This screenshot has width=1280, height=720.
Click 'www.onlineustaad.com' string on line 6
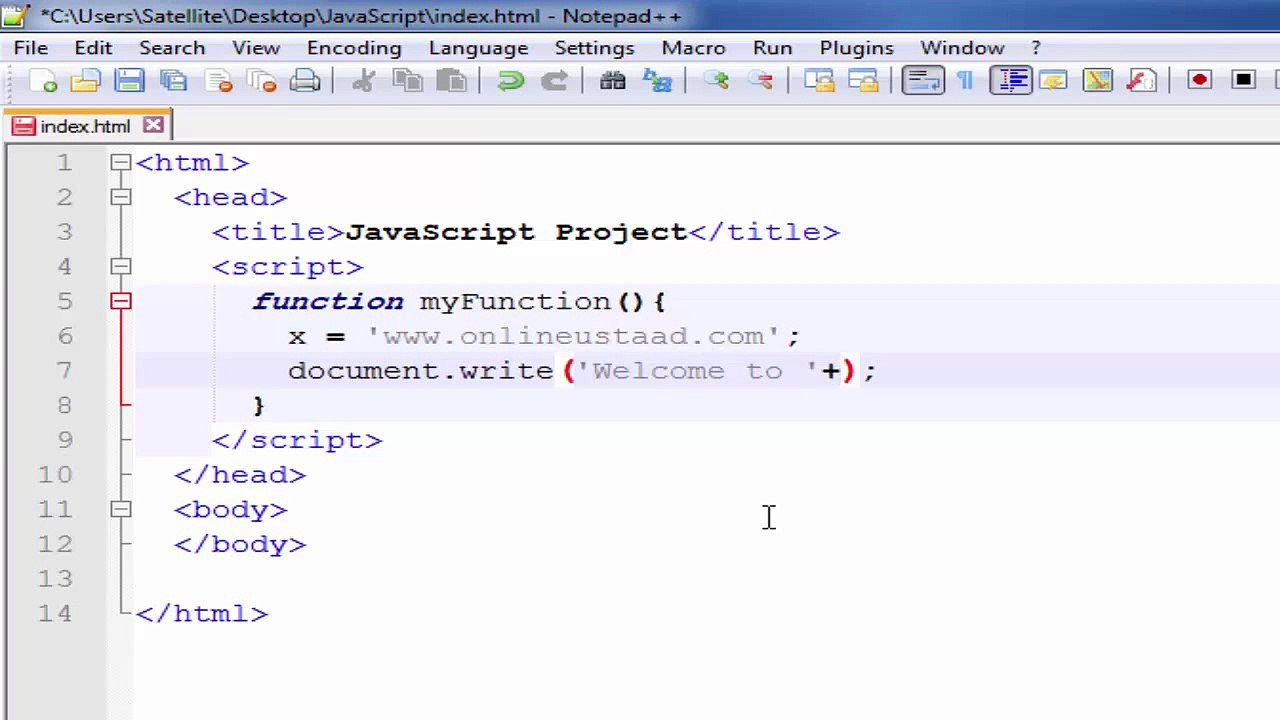click(x=573, y=337)
